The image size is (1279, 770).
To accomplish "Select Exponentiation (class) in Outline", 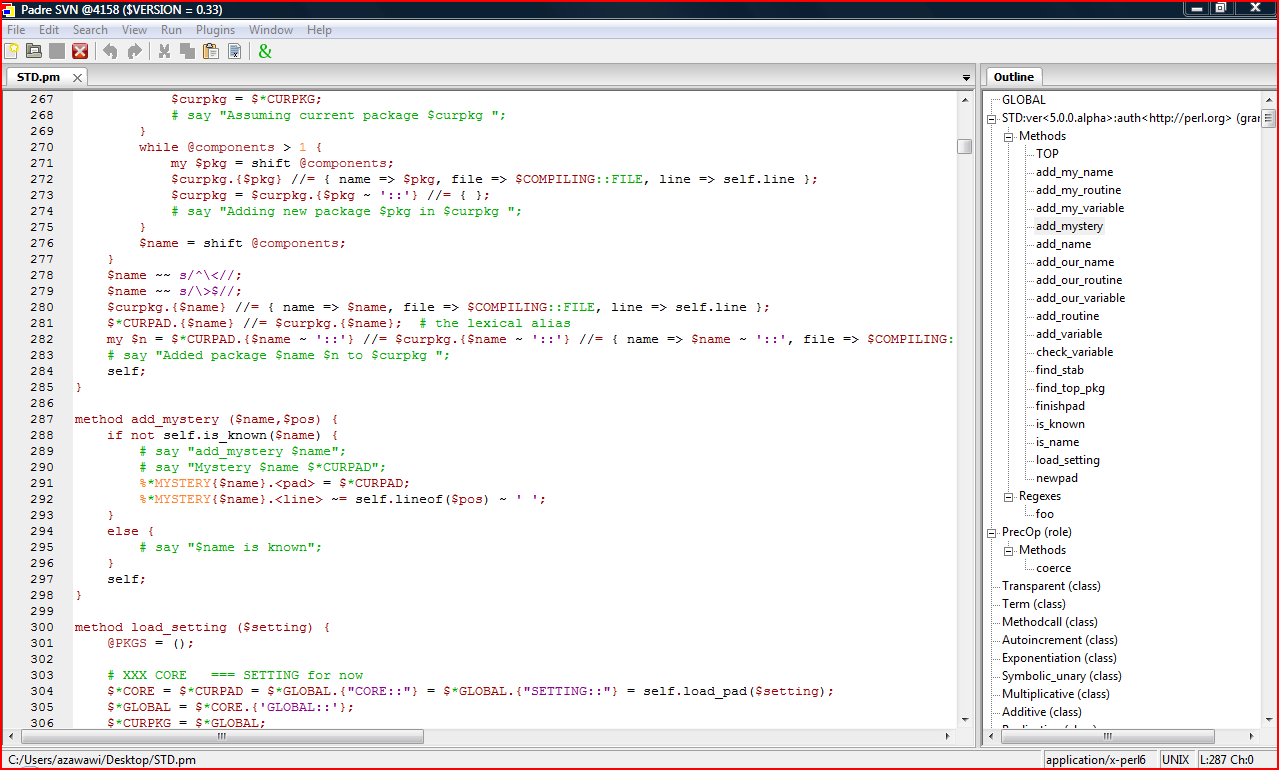I will [1060, 658].
